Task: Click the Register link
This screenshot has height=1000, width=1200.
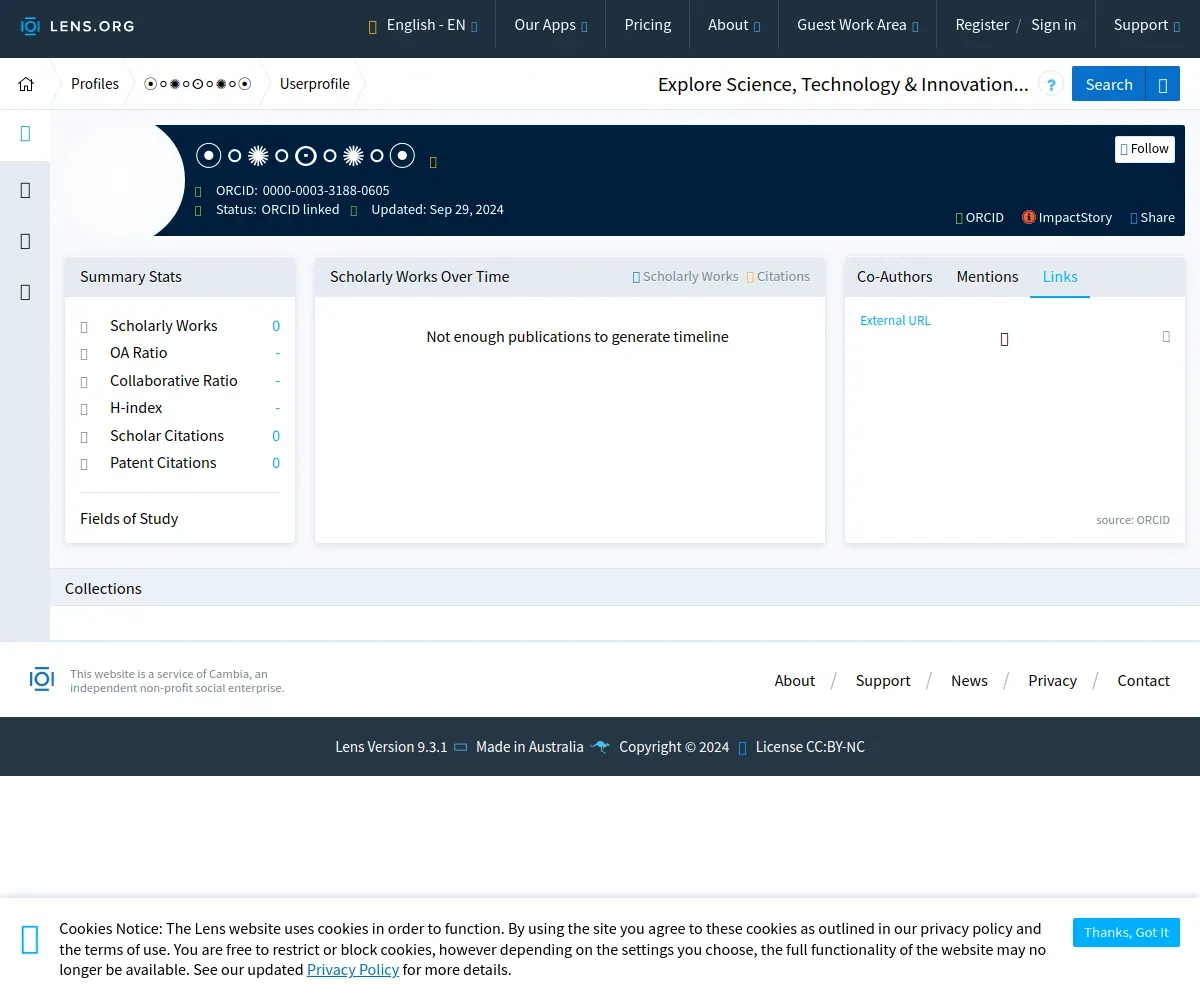Action: coord(982,25)
